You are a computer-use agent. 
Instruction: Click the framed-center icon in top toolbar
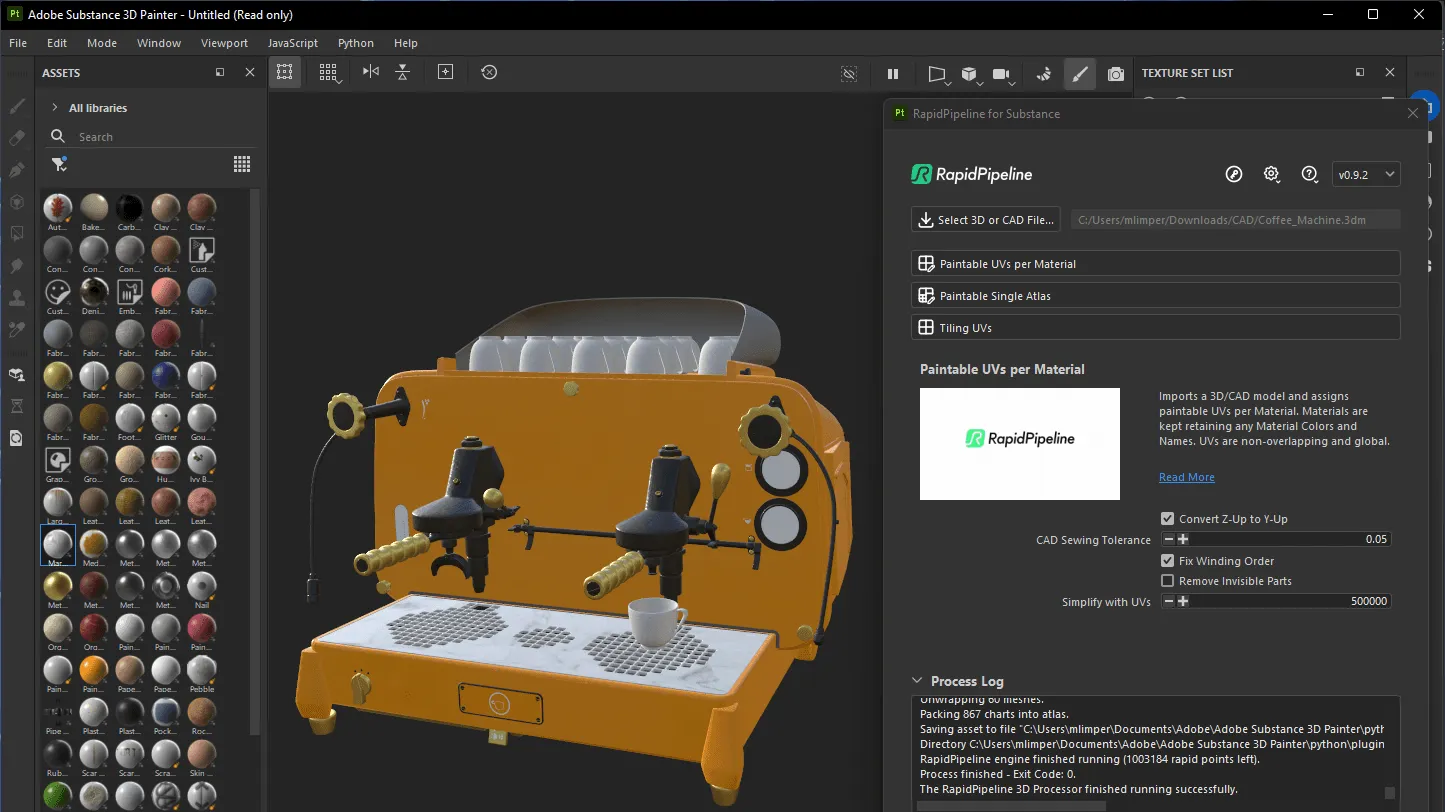coord(446,72)
